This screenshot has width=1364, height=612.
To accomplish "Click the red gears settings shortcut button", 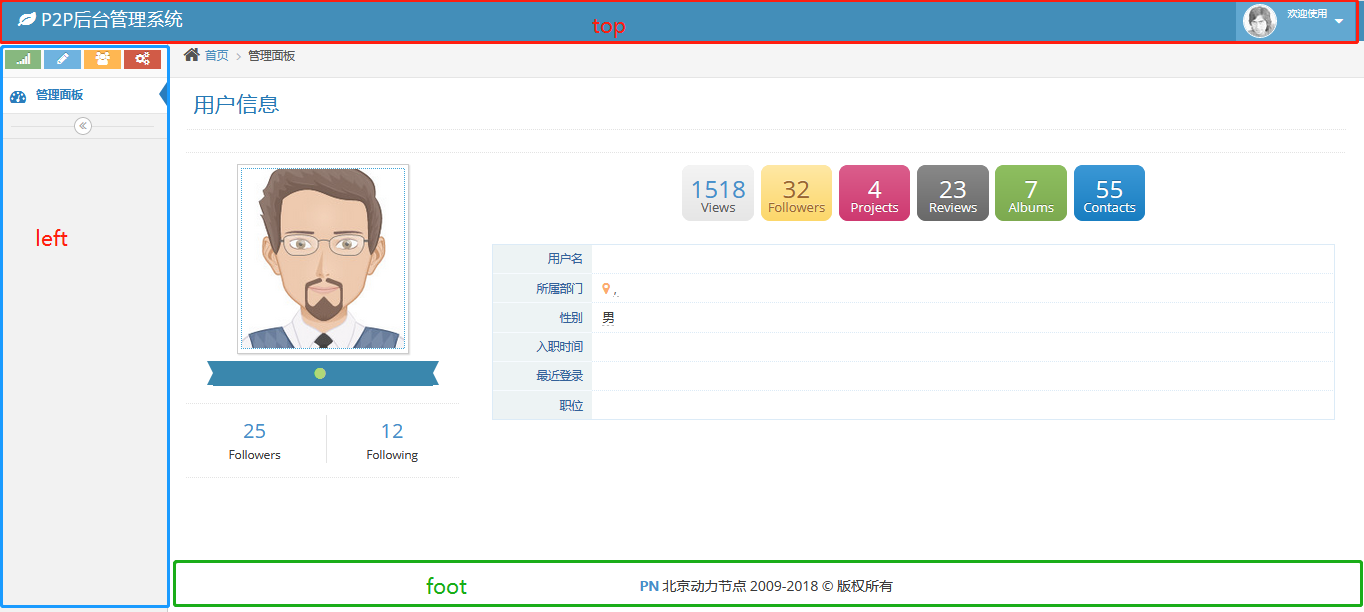I will pos(142,59).
